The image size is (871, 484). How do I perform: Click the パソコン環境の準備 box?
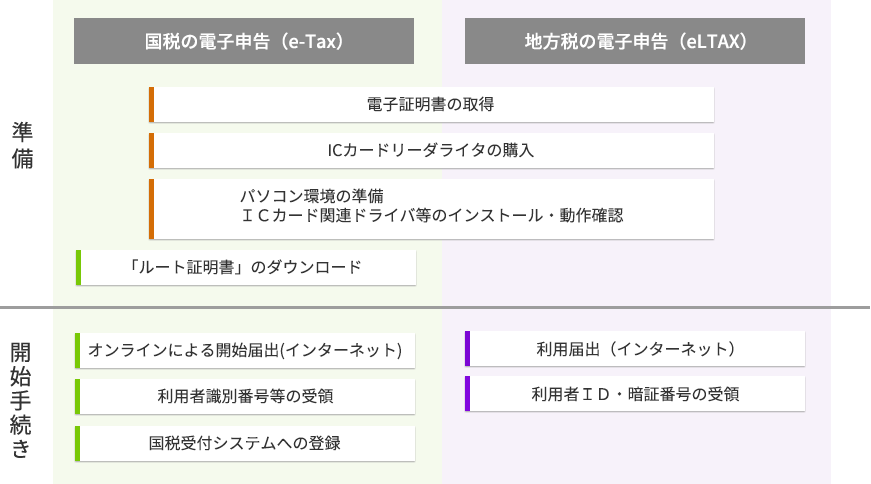(x=431, y=209)
